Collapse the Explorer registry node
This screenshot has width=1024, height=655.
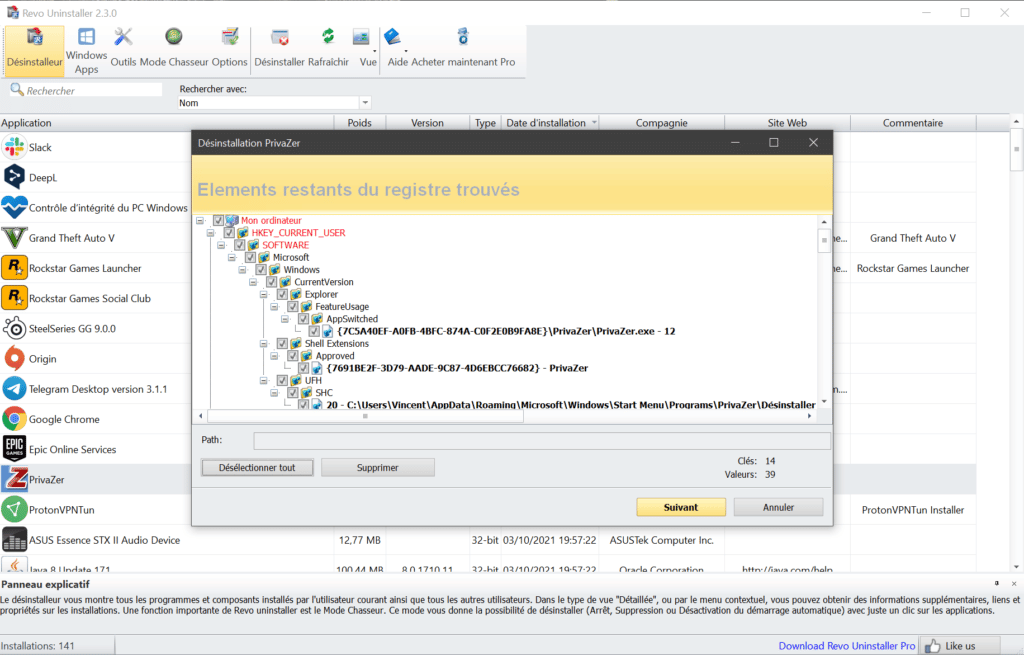(264, 294)
